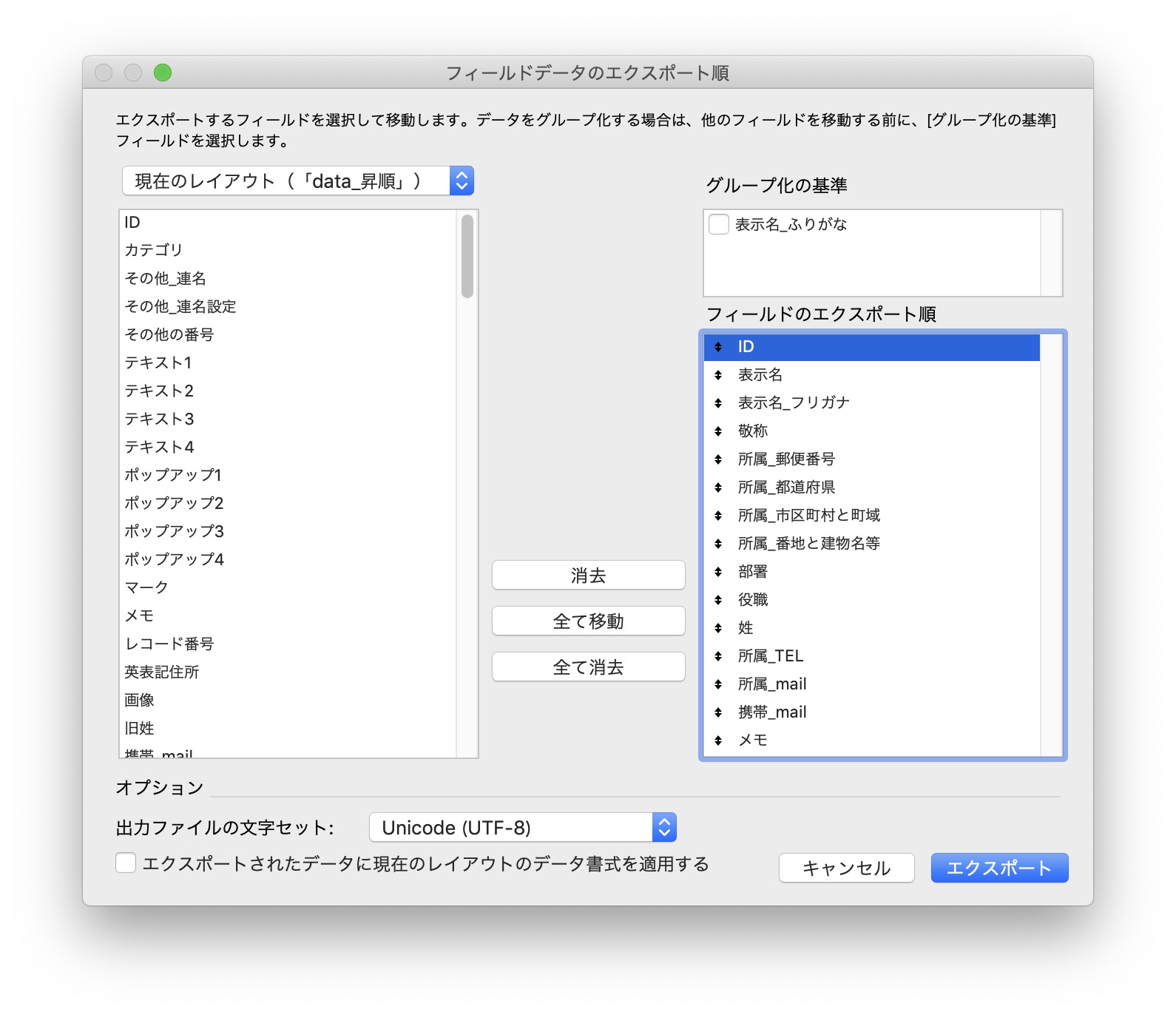Click the left field list scrollbar thumb

[x=467, y=256]
